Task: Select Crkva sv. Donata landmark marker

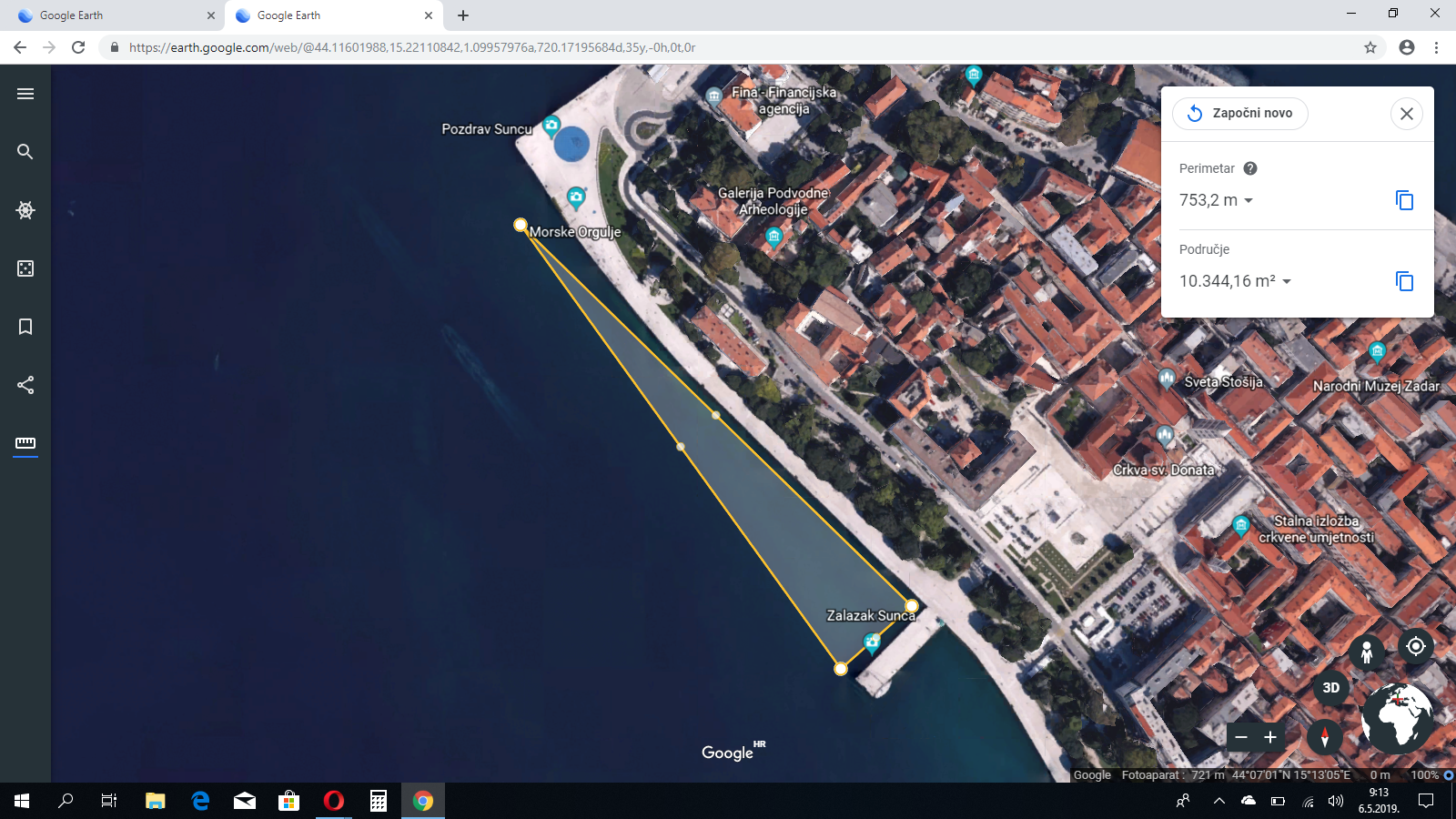Action: [1165, 436]
